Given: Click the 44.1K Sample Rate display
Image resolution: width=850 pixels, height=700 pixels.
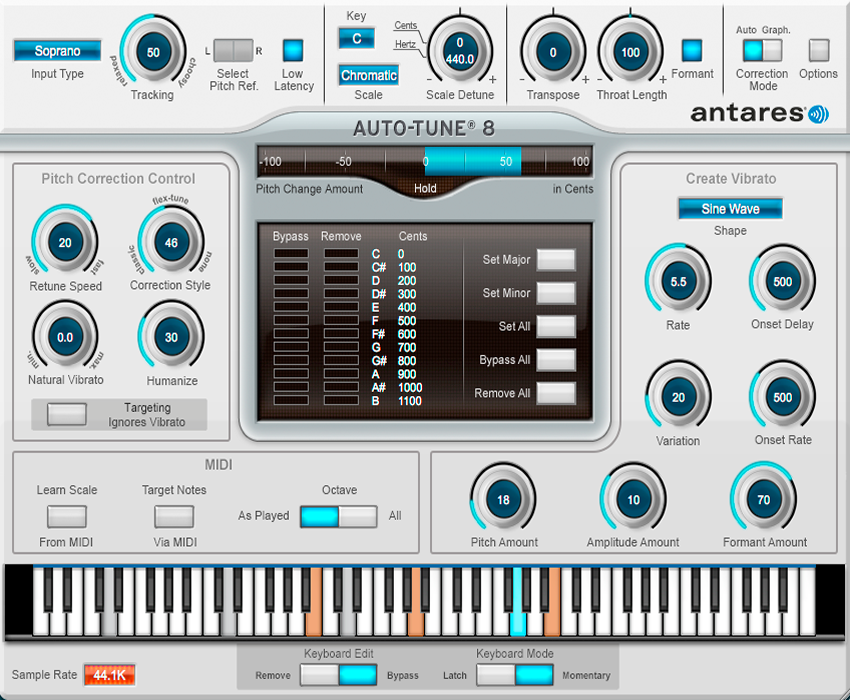Looking at the screenshot, I should (x=109, y=675).
